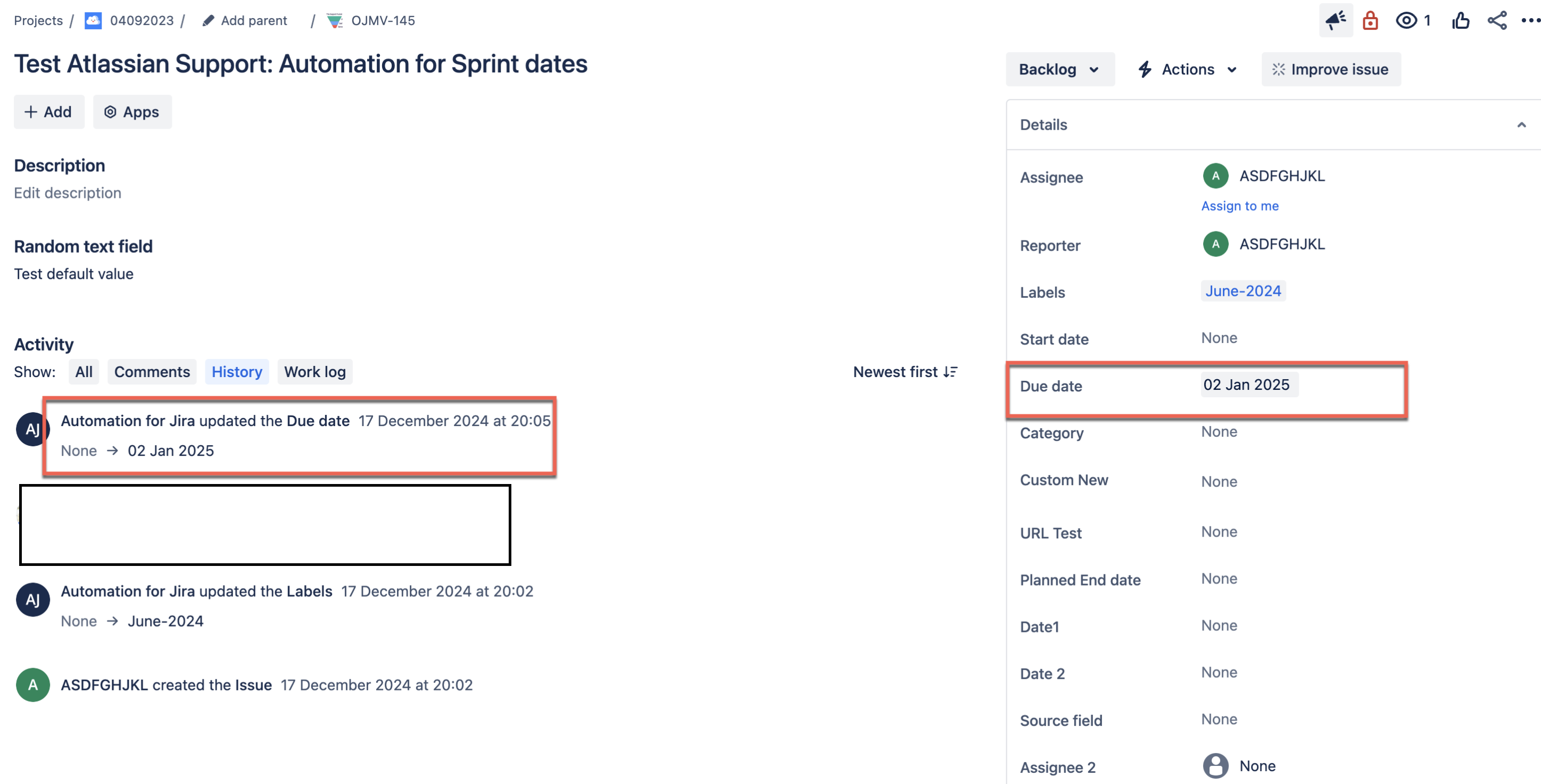The height and width of the screenshot is (784, 1541).
Task: Click the feedback megaphone icon
Action: pyautogui.click(x=1335, y=20)
